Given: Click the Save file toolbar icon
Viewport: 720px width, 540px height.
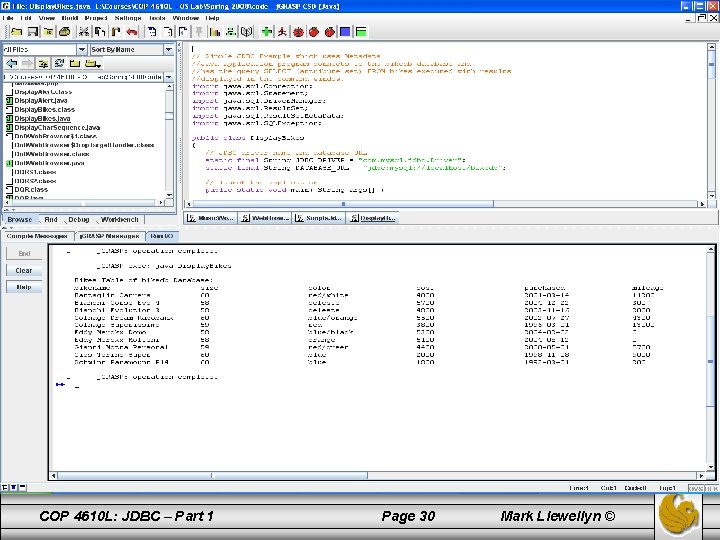Looking at the screenshot, I should point(33,32).
